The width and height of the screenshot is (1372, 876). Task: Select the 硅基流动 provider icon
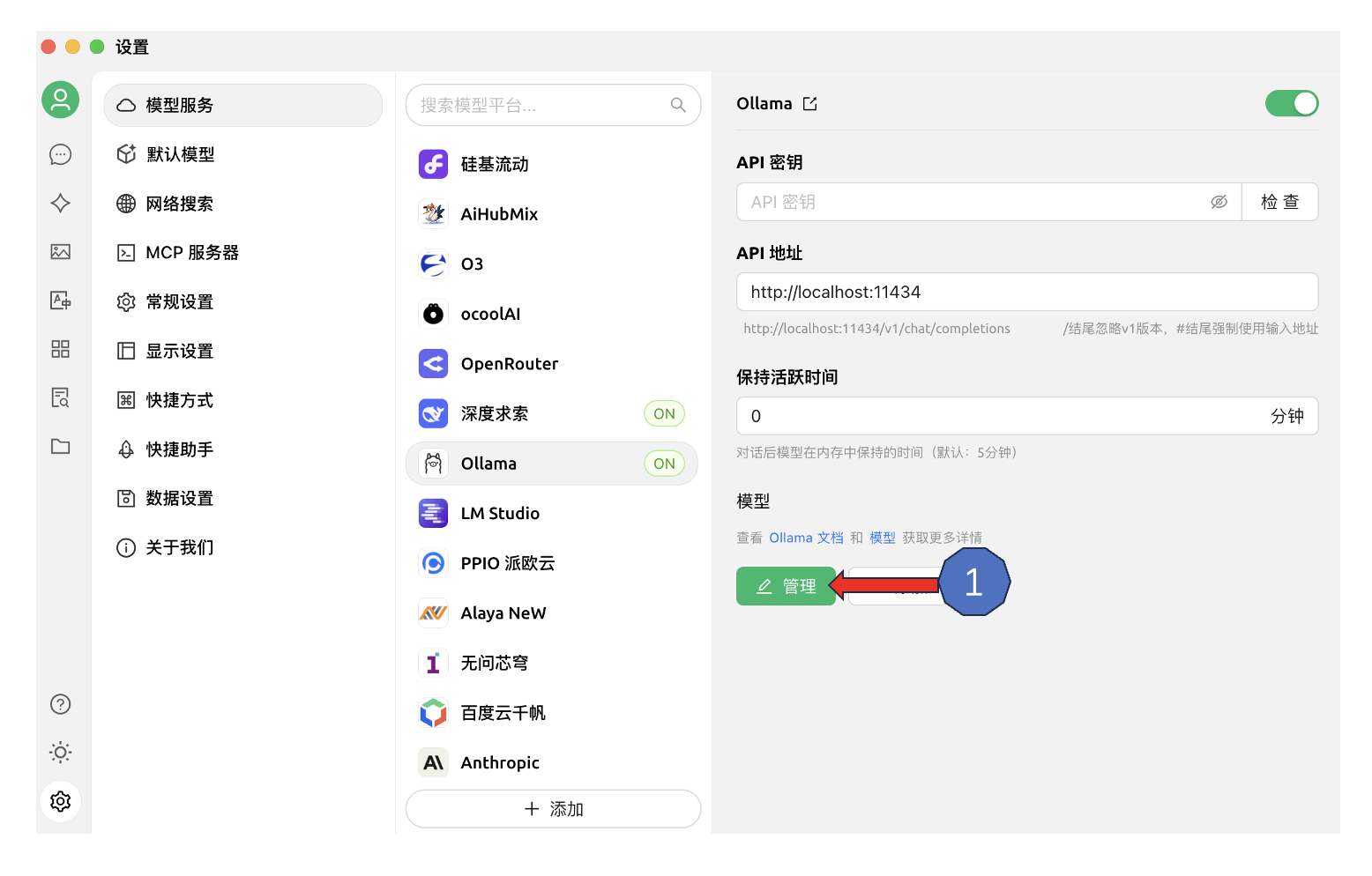(433, 164)
